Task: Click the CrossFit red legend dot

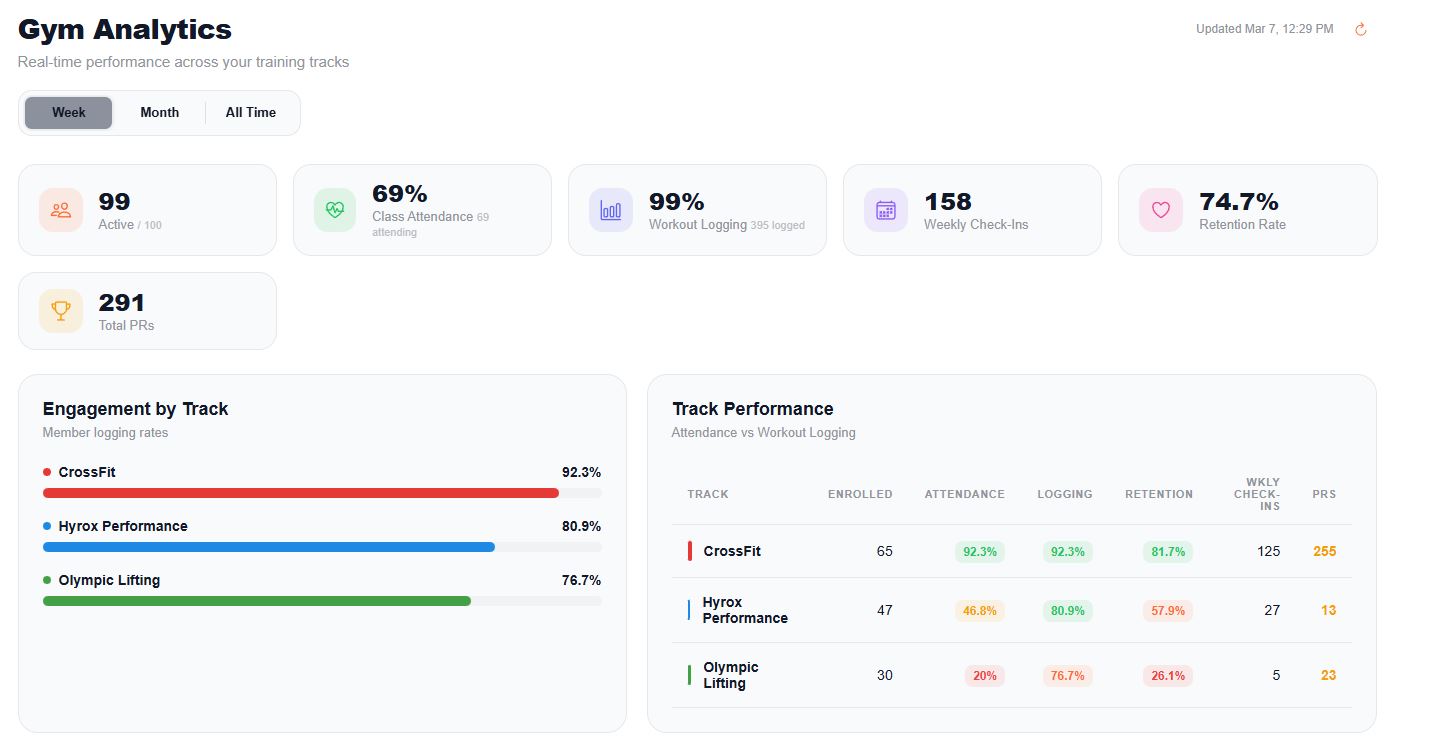Action: click(x=45, y=471)
